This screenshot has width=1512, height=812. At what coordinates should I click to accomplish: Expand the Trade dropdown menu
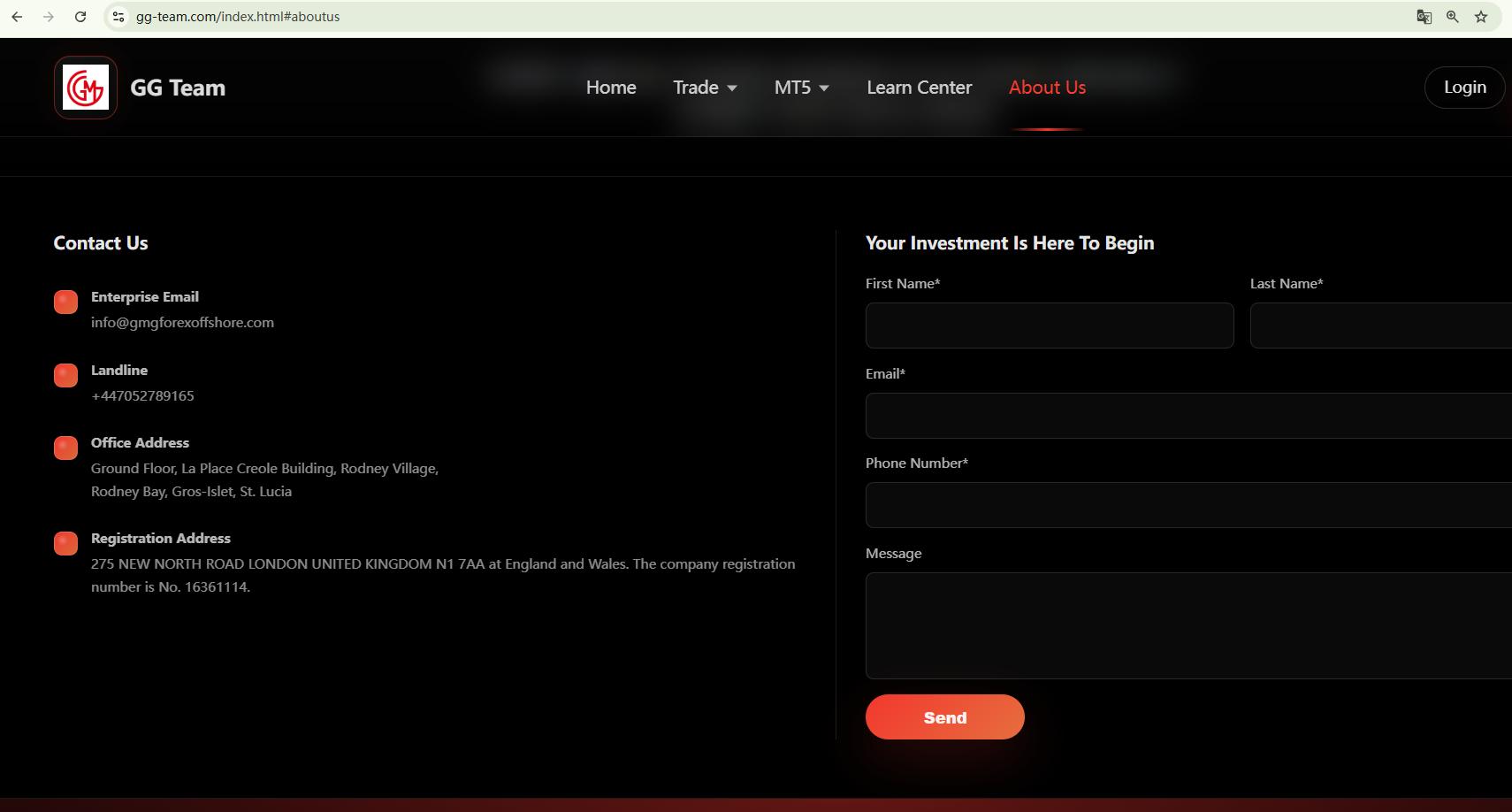pyautogui.click(x=705, y=88)
